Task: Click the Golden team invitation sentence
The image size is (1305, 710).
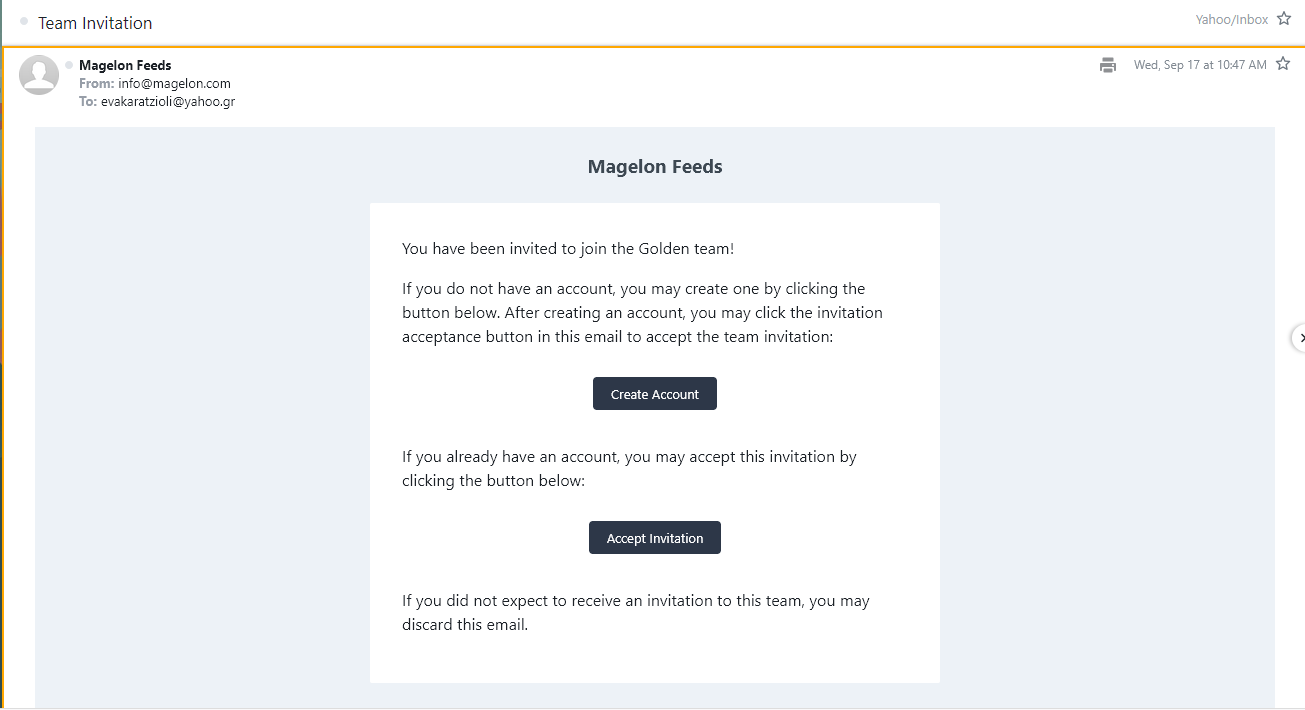Action: click(568, 249)
